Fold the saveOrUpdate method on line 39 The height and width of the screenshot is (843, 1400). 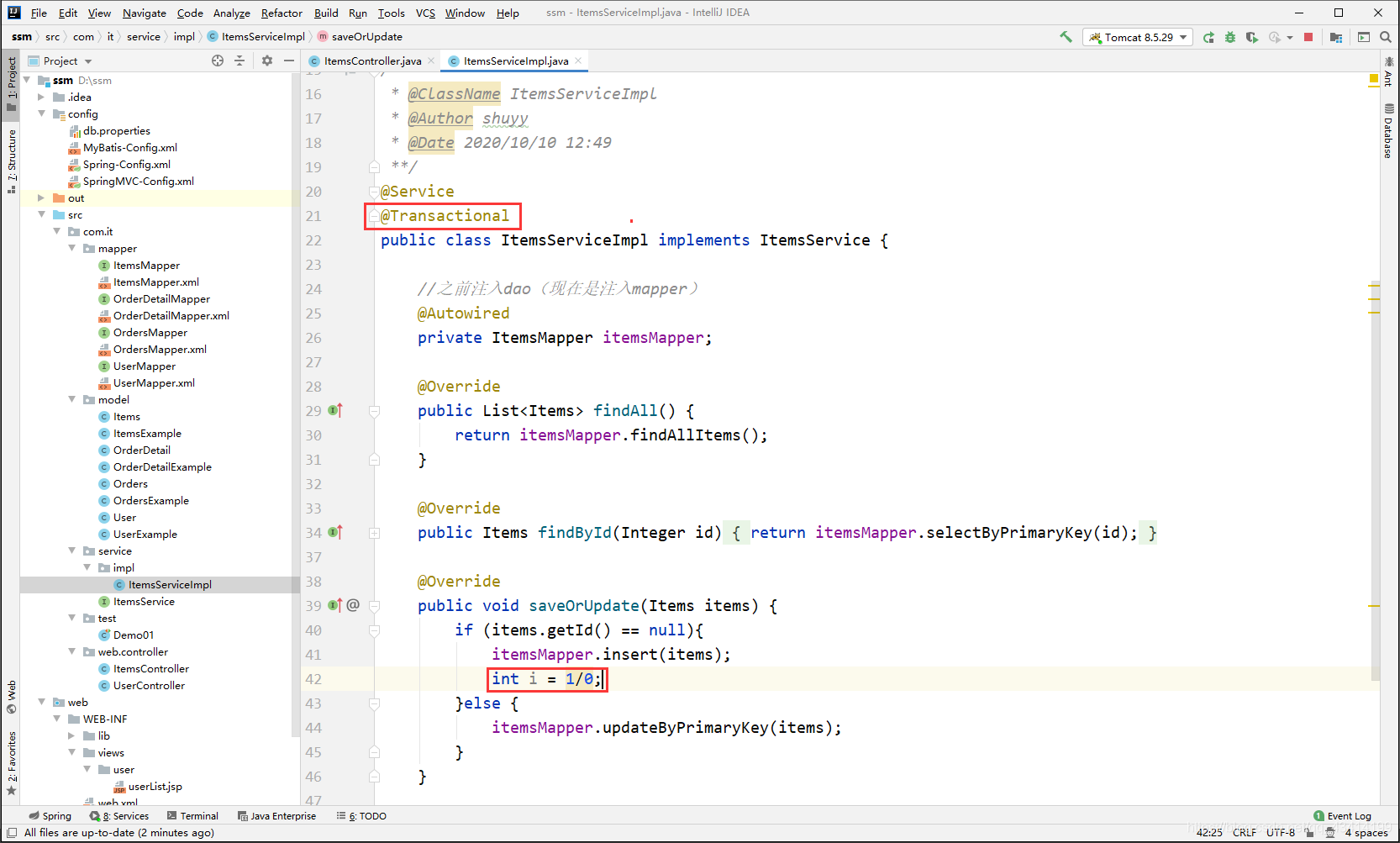point(375,606)
